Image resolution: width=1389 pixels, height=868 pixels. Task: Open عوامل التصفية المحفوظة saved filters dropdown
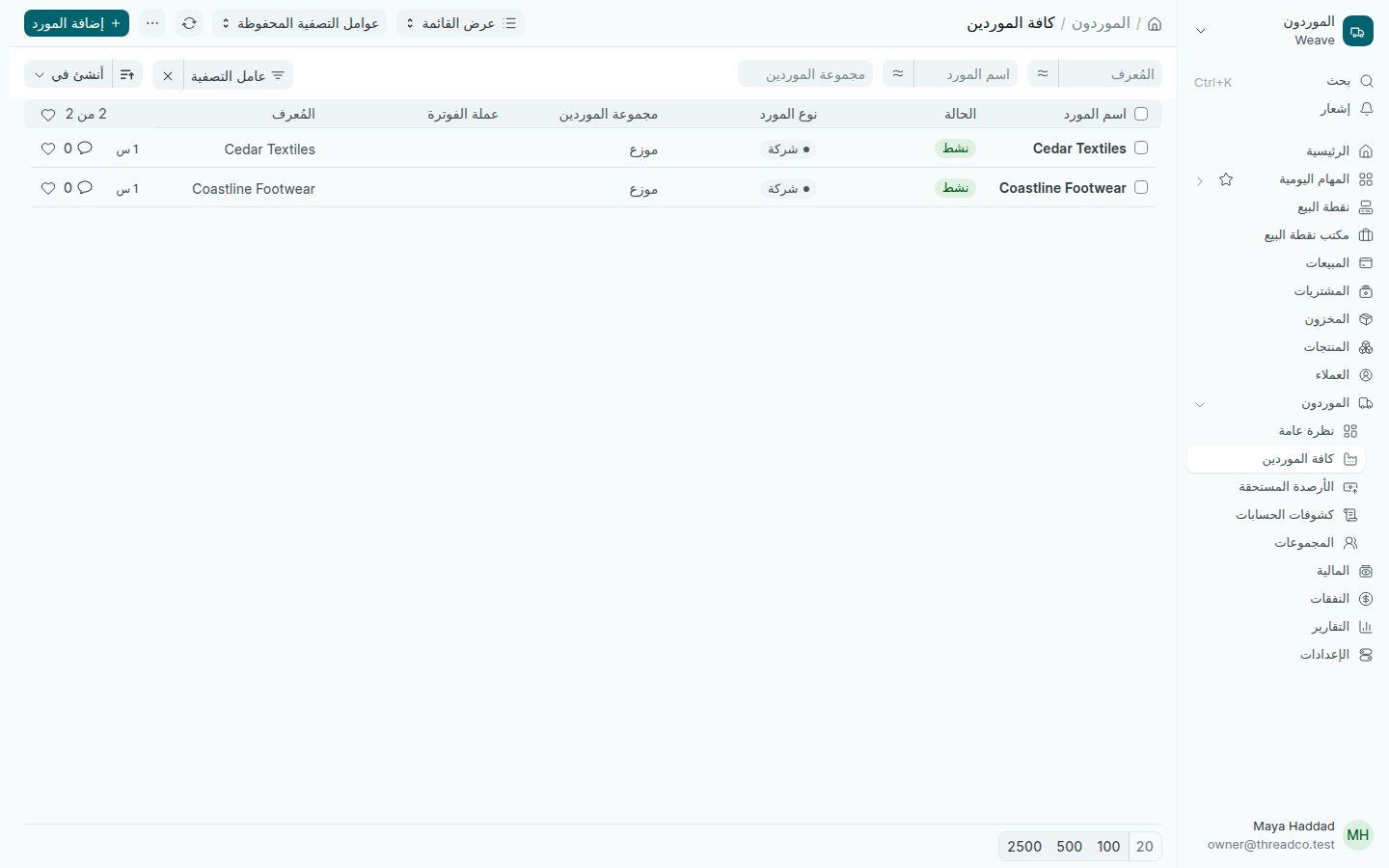coord(299,23)
